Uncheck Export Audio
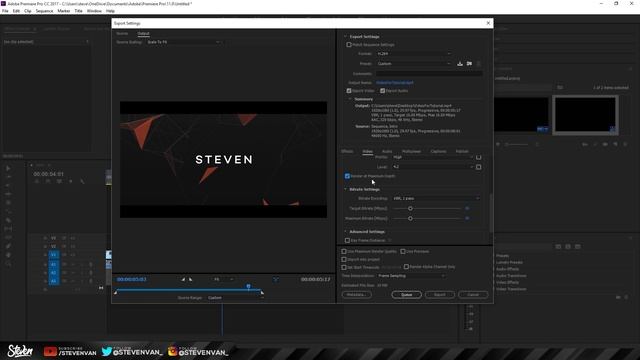Screen dimensions: 640x360 point(382,91)
